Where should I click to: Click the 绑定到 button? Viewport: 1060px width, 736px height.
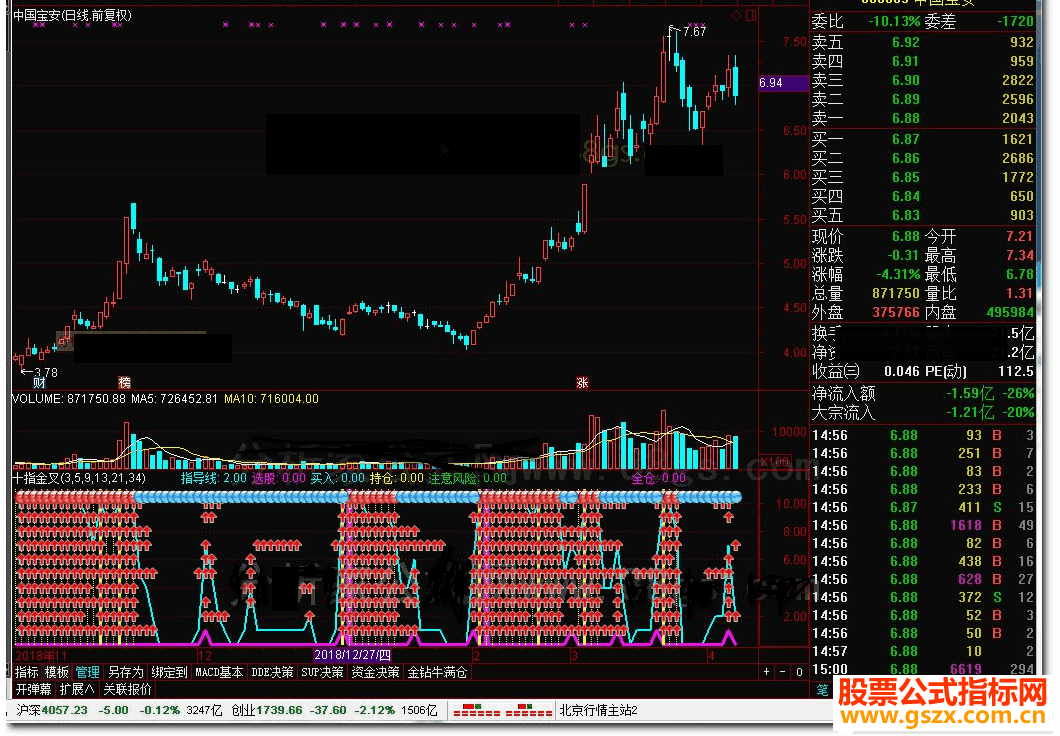(169, 672)
